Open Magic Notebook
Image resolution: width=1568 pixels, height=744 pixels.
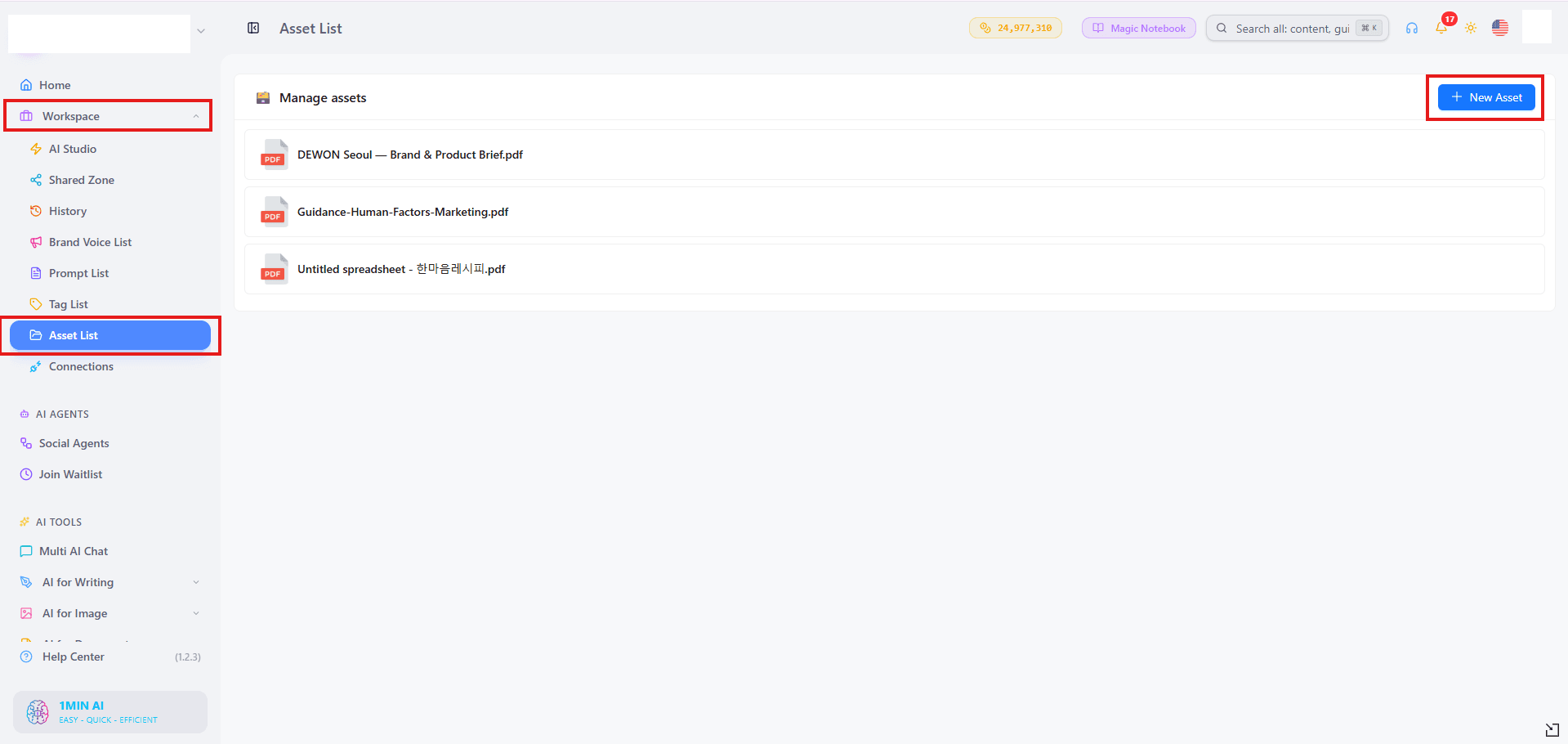1139,28
